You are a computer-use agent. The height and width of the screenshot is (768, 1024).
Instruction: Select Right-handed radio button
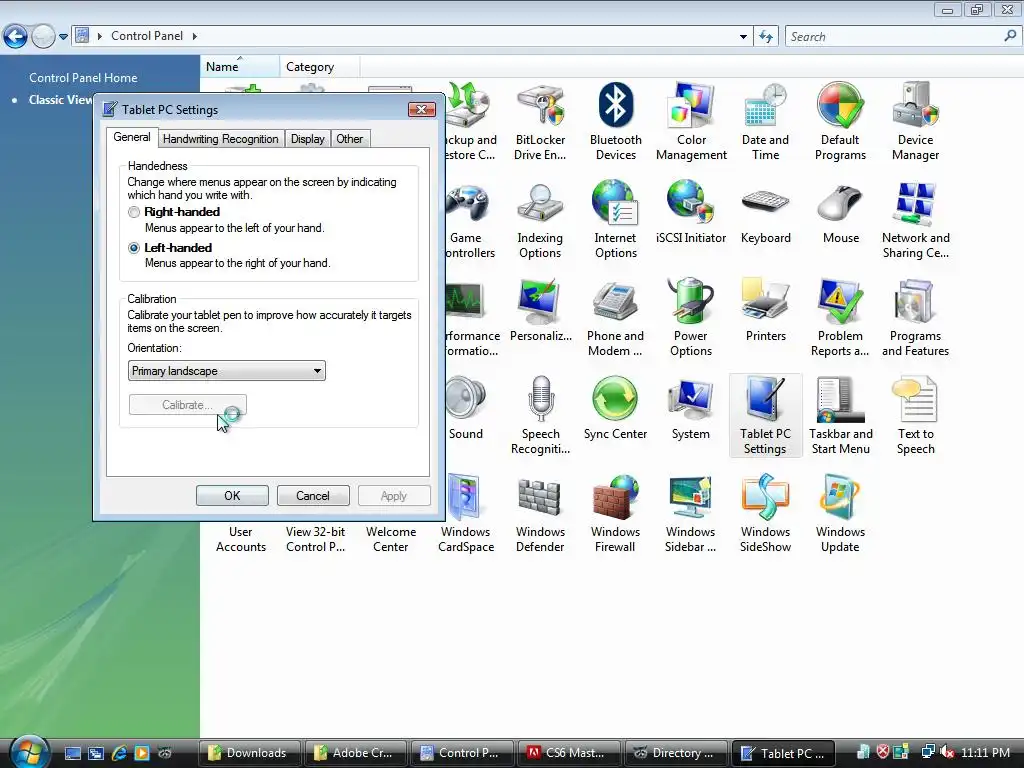[x=134, y=212]
